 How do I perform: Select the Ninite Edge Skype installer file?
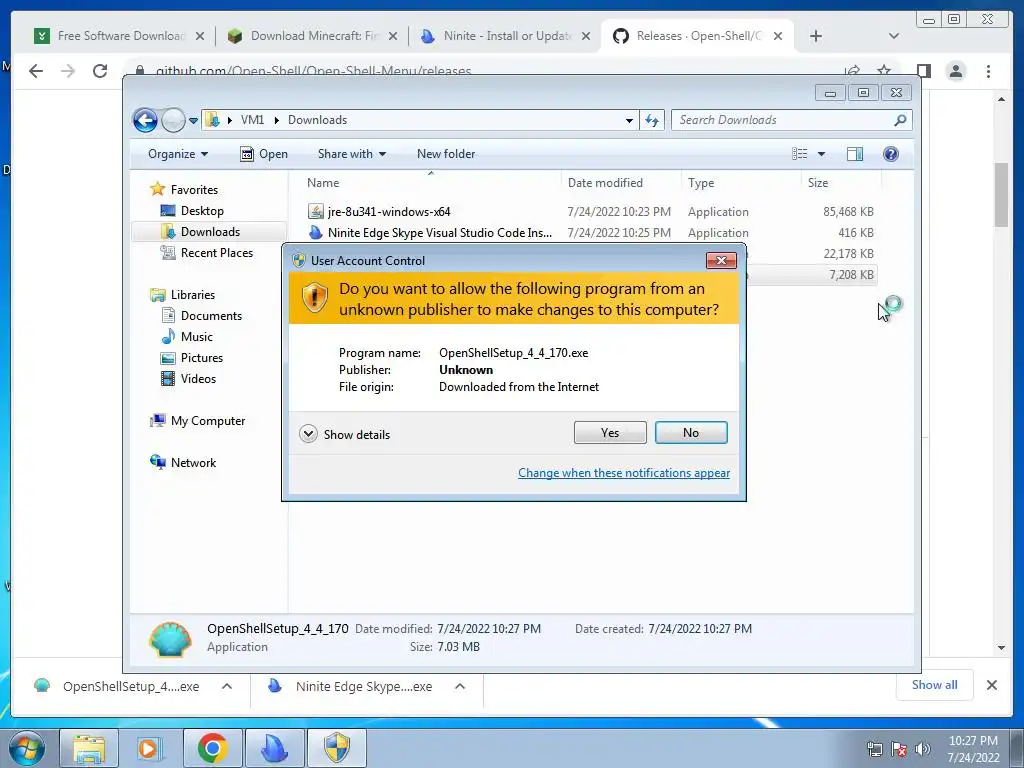pos(590,232)
